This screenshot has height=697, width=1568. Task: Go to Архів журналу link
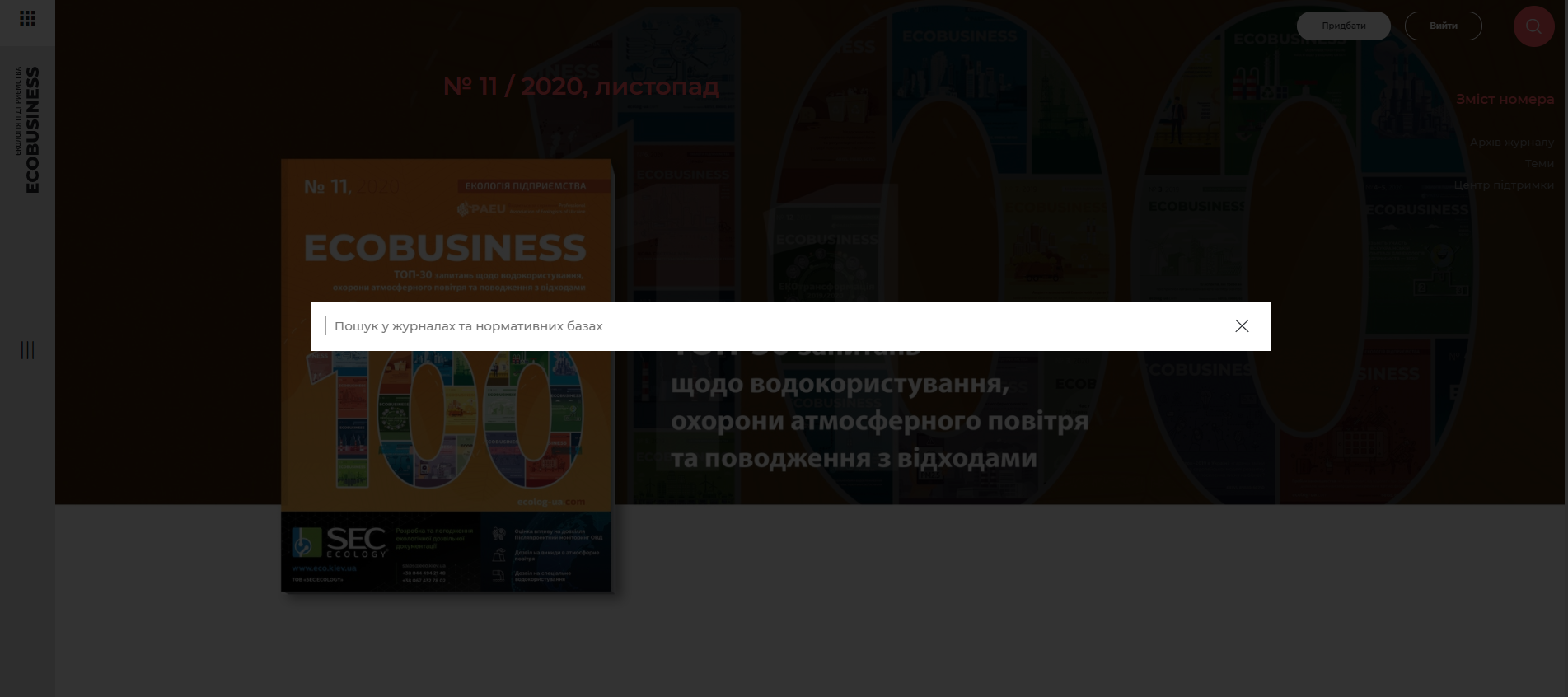(x=1511, y=142)
